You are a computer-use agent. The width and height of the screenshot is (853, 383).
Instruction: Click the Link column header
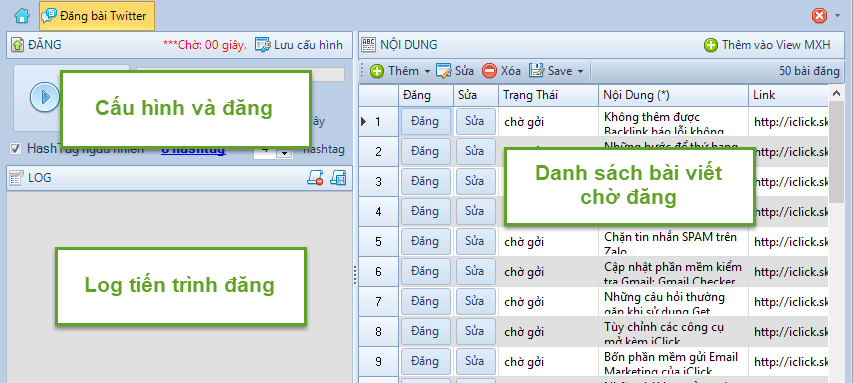[788, 95]
